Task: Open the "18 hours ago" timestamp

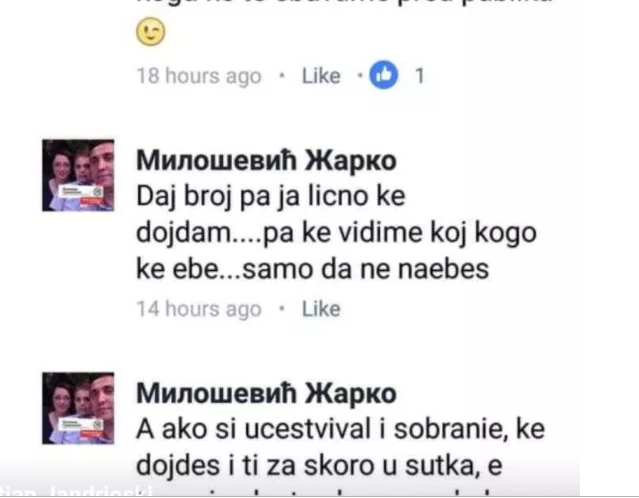Action: coord(199,76)
